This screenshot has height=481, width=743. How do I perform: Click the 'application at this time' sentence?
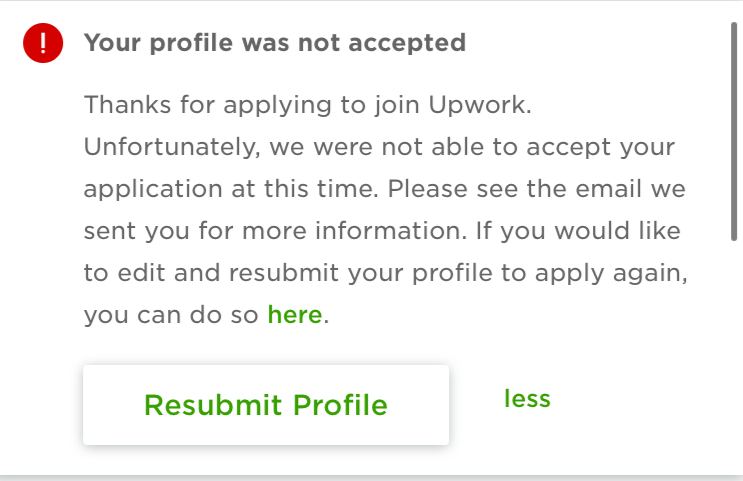231,189
